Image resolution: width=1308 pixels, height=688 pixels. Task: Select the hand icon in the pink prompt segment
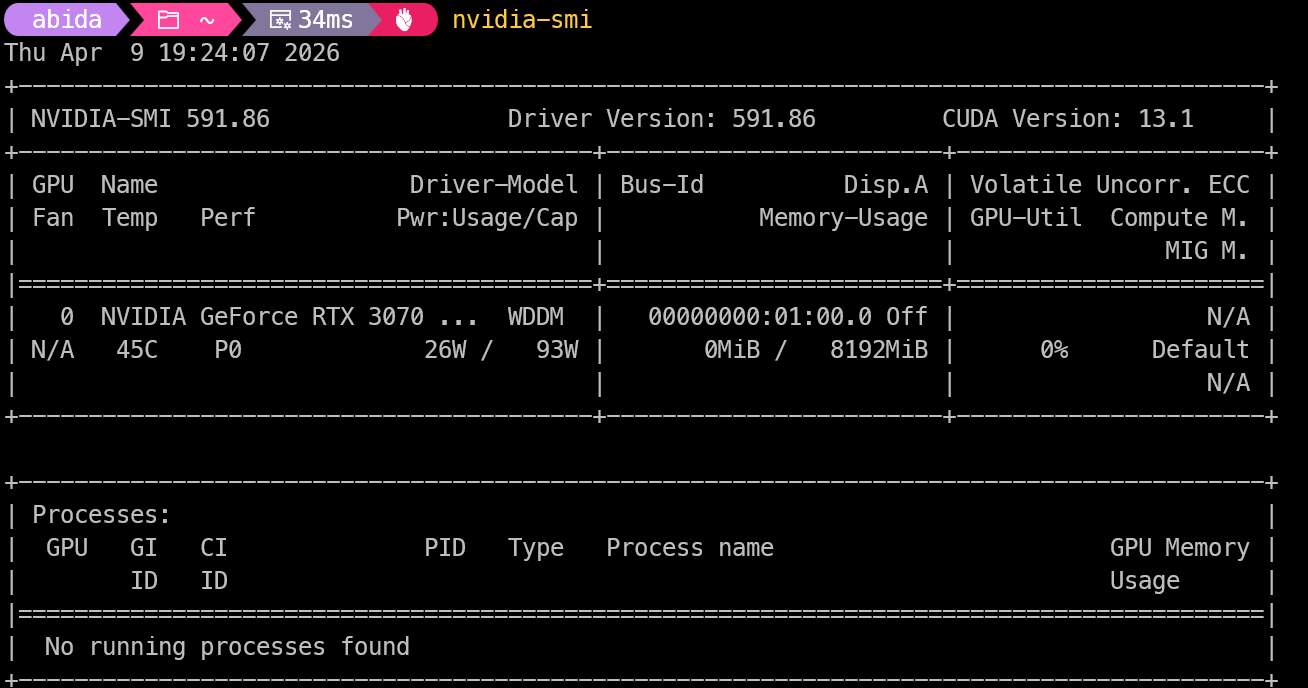(404, 18)
